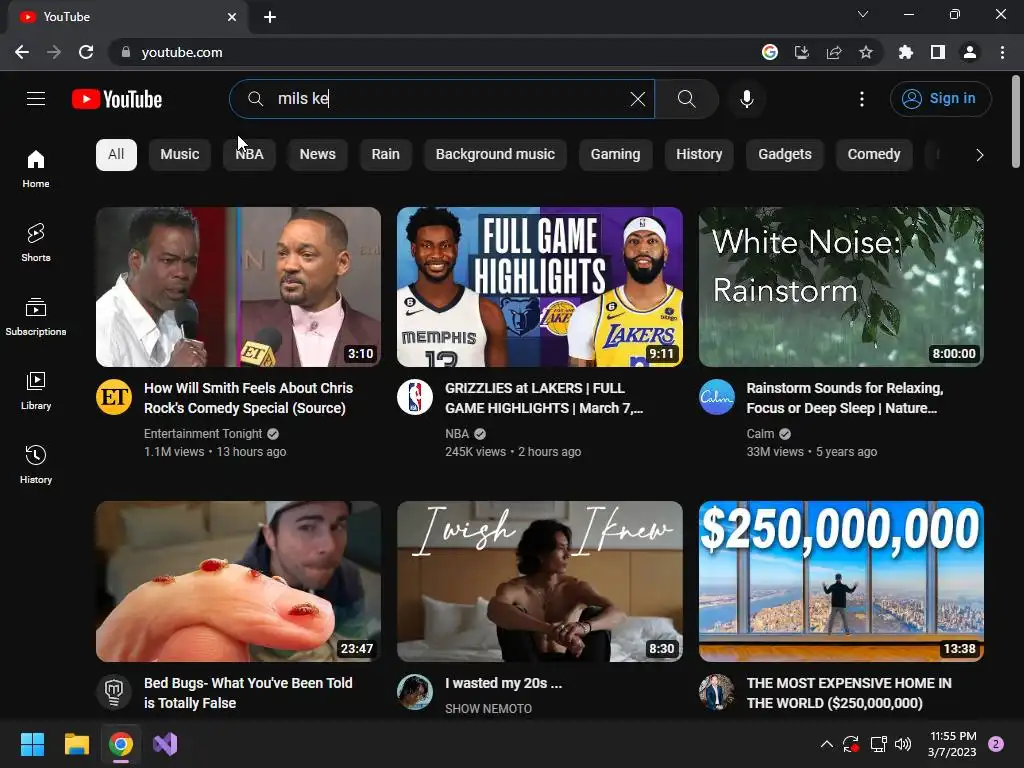Open the Bed Bugs video thumbnail
This screenshot has height=768, width=1024.
coord(238,581)
